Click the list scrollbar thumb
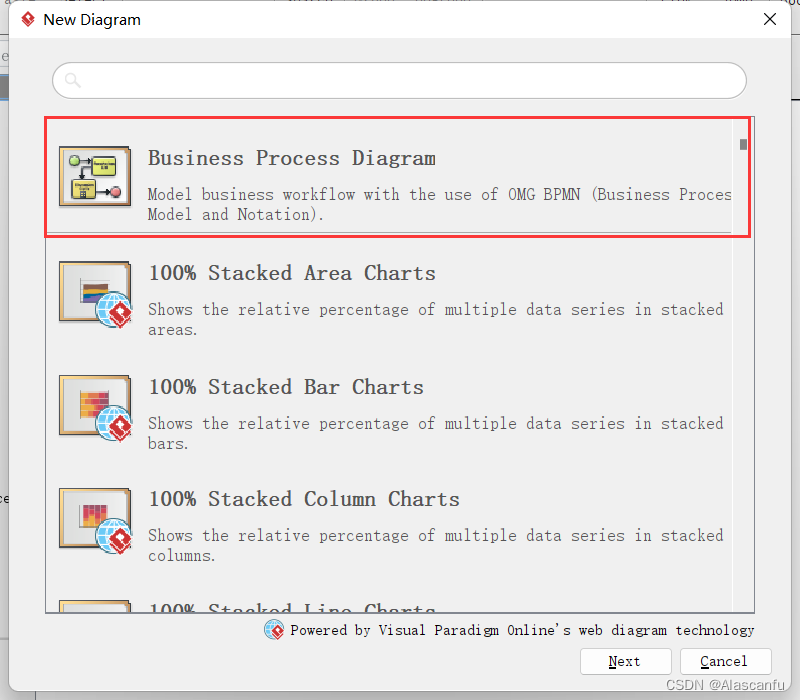 [x=743, y=144]
